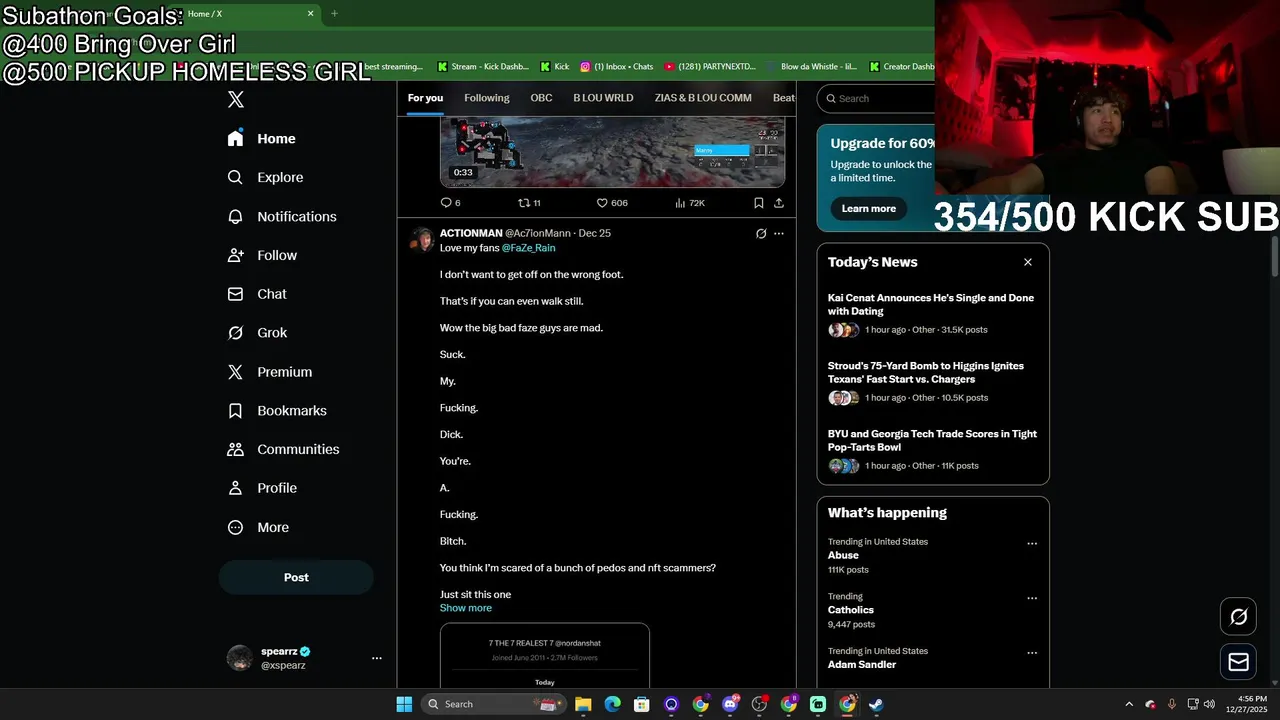Click the Windows taskbar search box

pos(492,704)
